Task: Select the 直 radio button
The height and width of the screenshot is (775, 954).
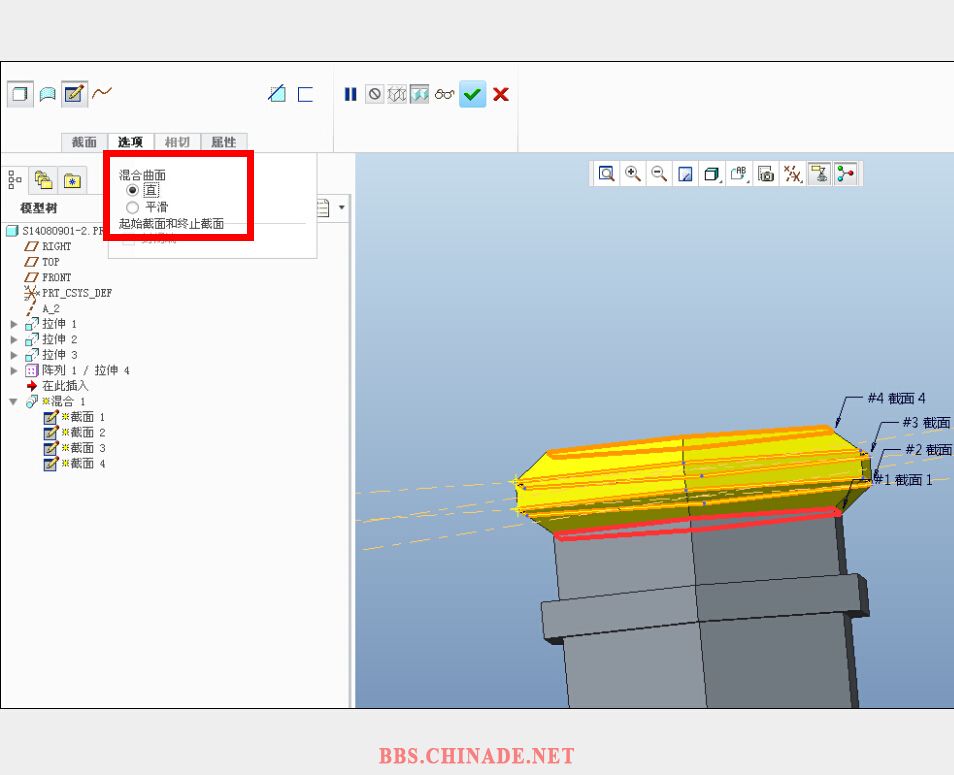Action: tap(132, 190)
